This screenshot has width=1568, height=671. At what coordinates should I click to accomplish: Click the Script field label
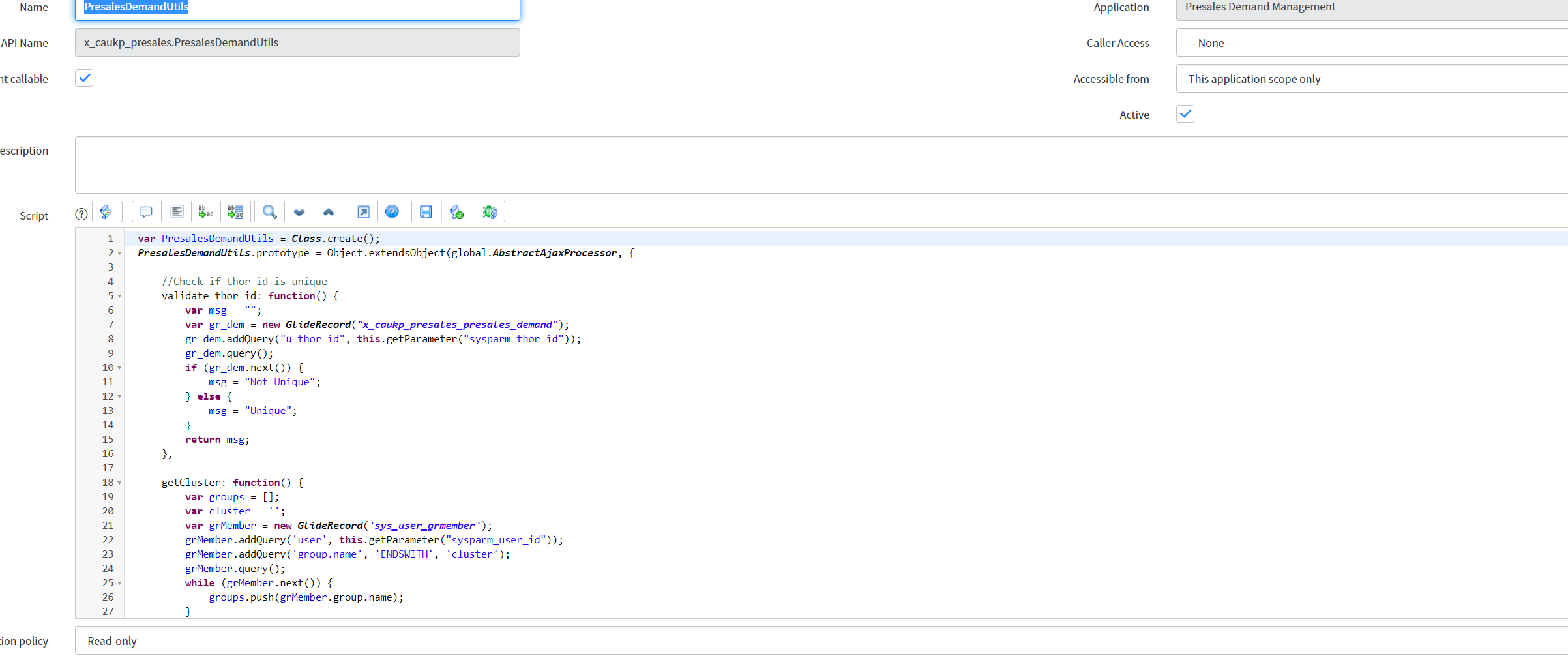[34, 216]
